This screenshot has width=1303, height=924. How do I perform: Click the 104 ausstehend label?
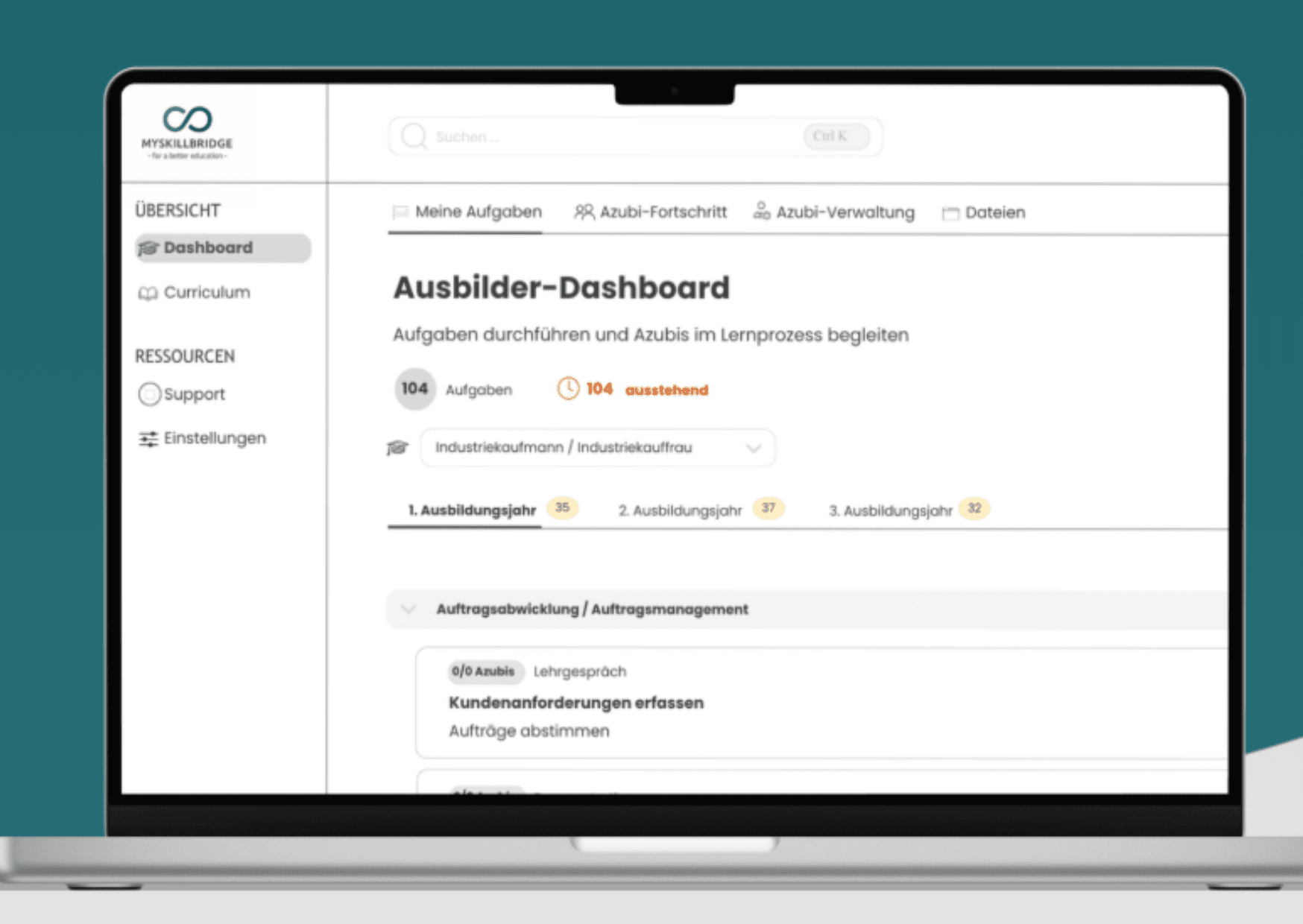[x=647, y=389]
